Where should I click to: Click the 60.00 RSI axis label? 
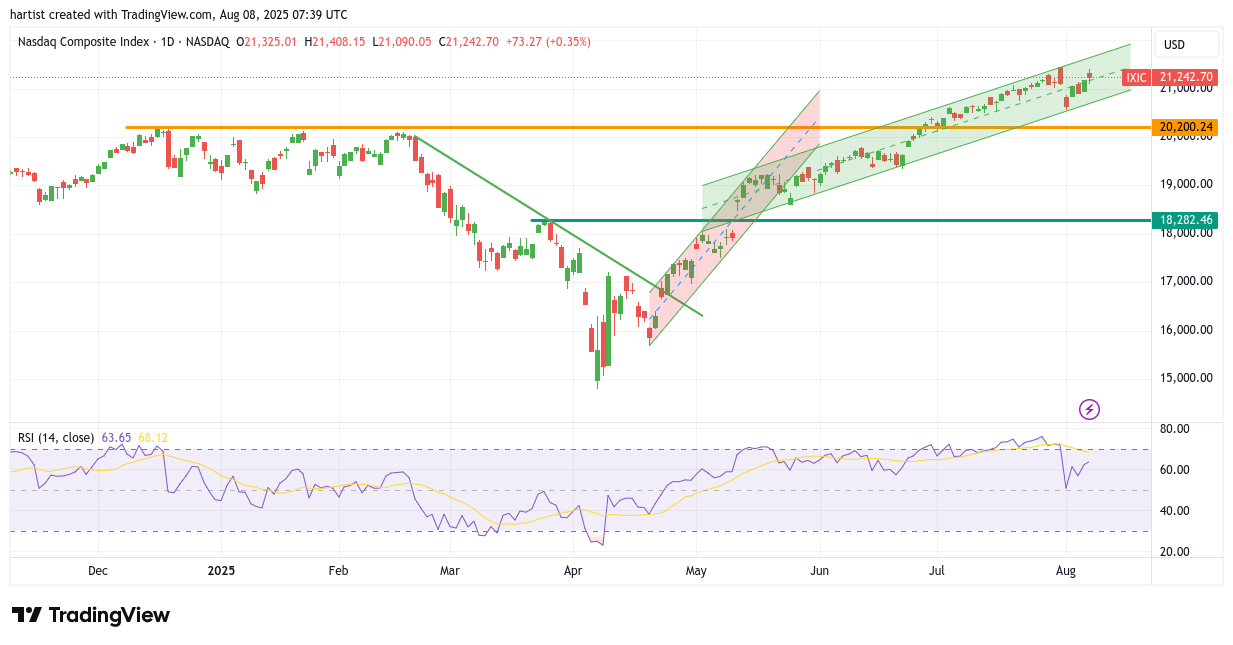[1175, 470]
